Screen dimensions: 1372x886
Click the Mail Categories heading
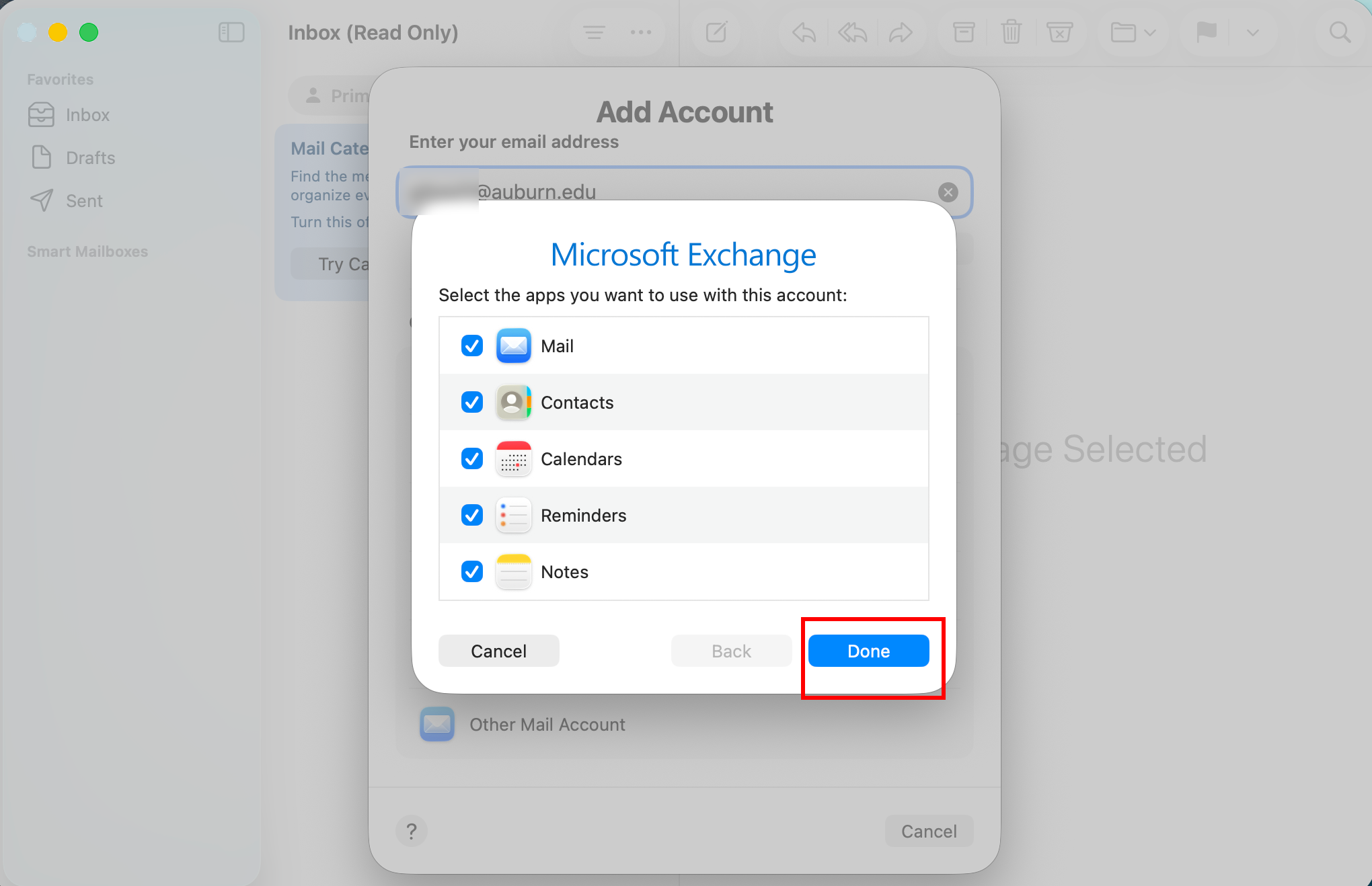[330, 149]
